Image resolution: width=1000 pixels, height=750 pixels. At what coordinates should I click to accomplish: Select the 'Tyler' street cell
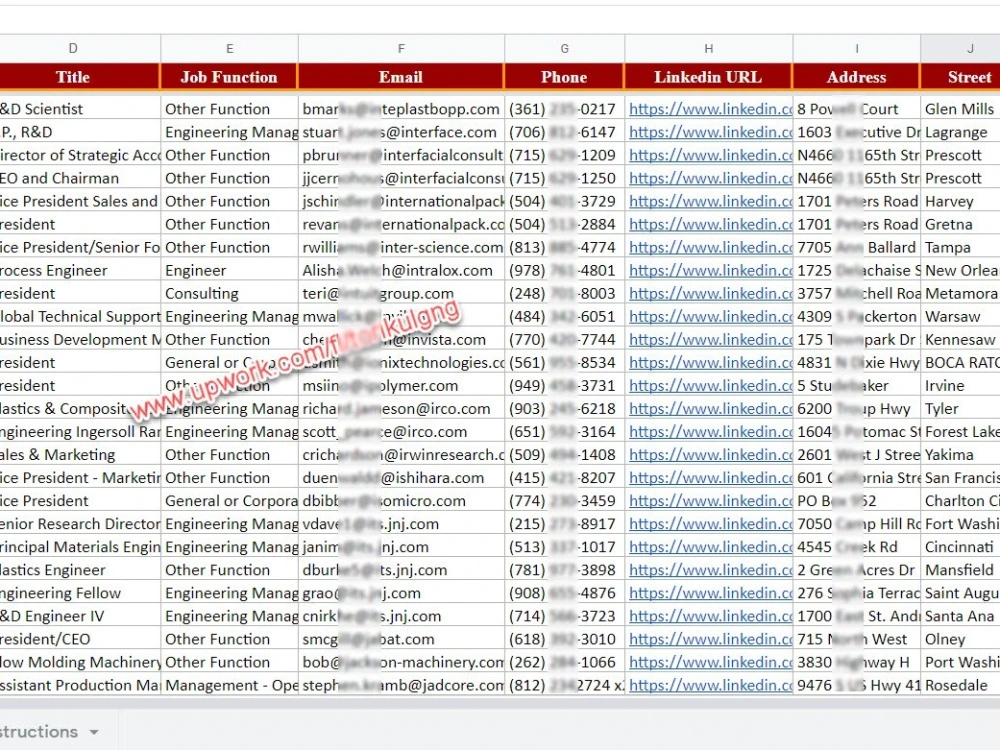960,409
